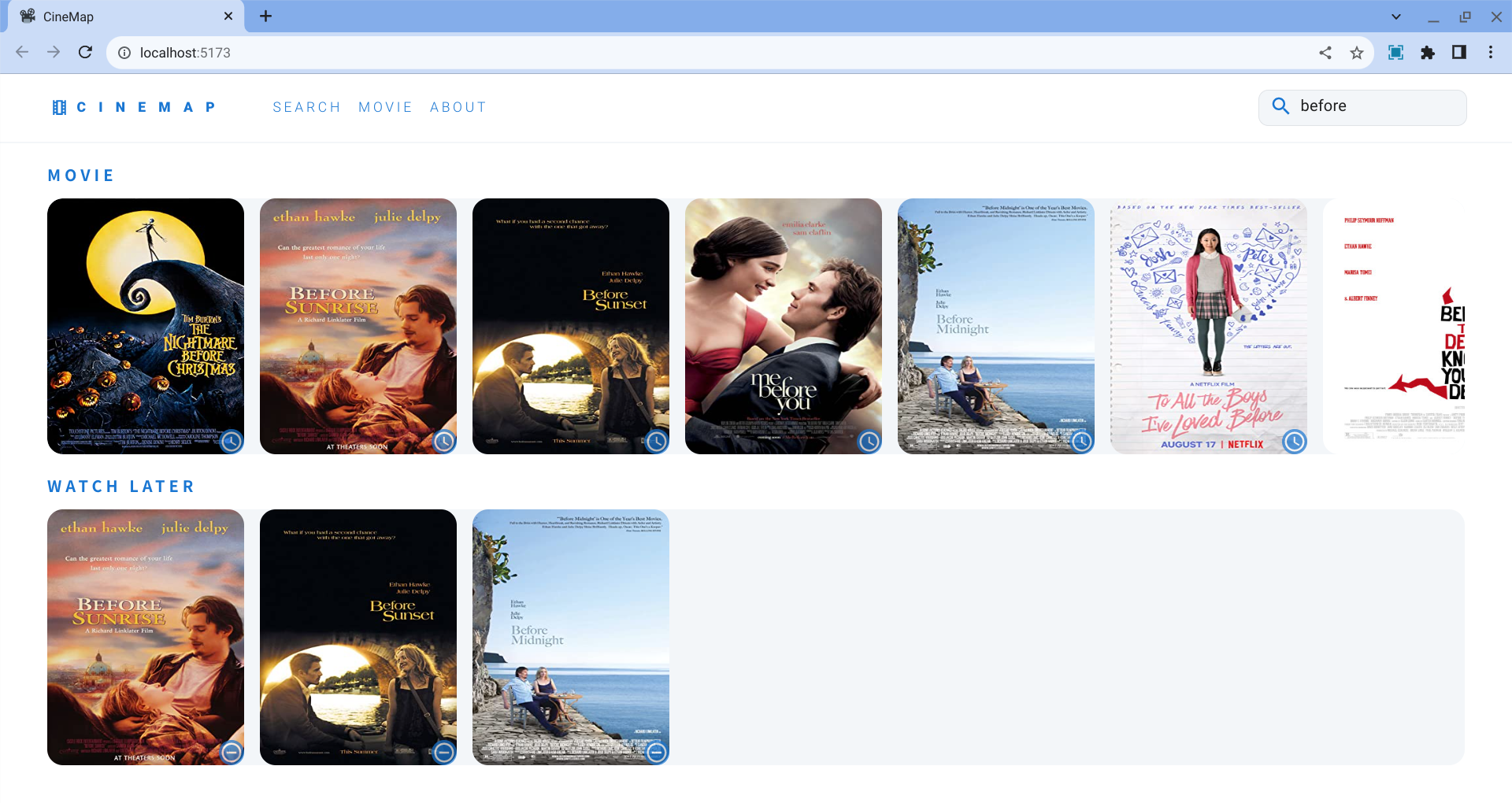Open To All the Boys I've Loved Before poster

pos(1209,326)
